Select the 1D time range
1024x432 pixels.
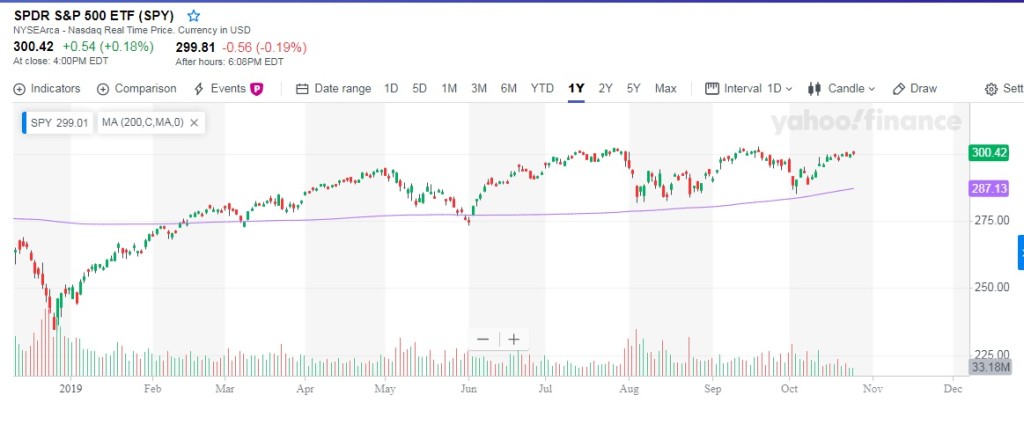[391, 88]
